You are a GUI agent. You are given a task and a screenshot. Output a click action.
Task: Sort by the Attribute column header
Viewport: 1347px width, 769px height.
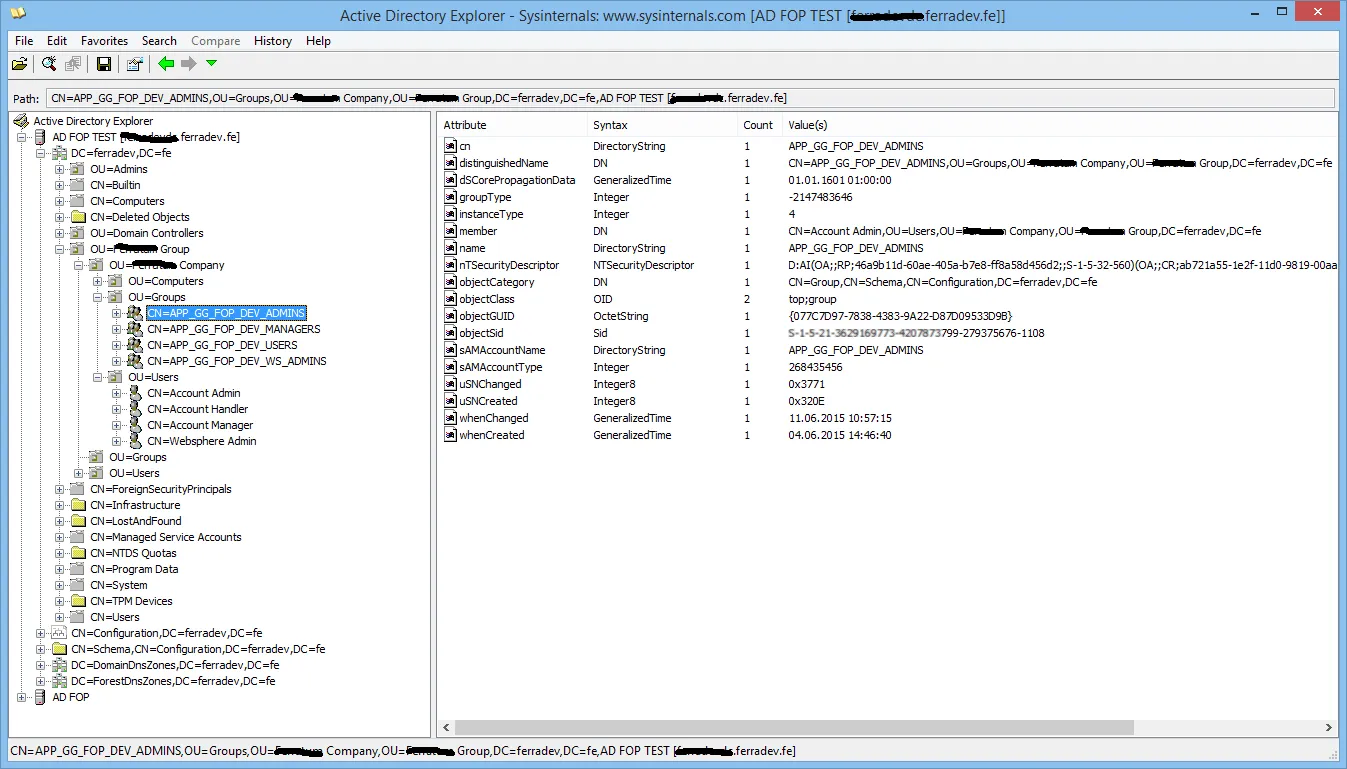point(512,125)
